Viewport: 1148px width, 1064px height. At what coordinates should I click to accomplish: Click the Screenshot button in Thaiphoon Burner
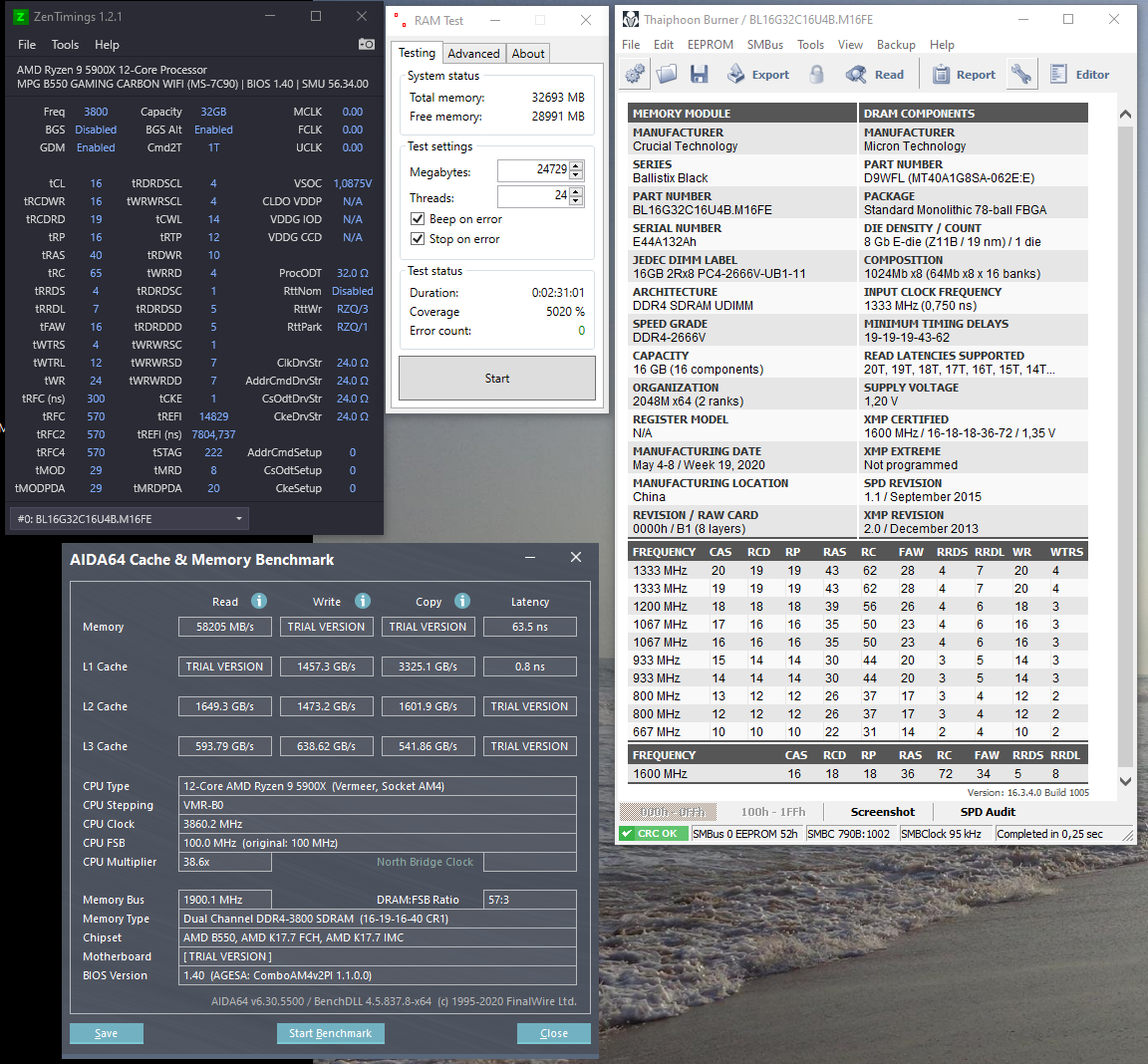pyautogui.click(x=882, y=812)
